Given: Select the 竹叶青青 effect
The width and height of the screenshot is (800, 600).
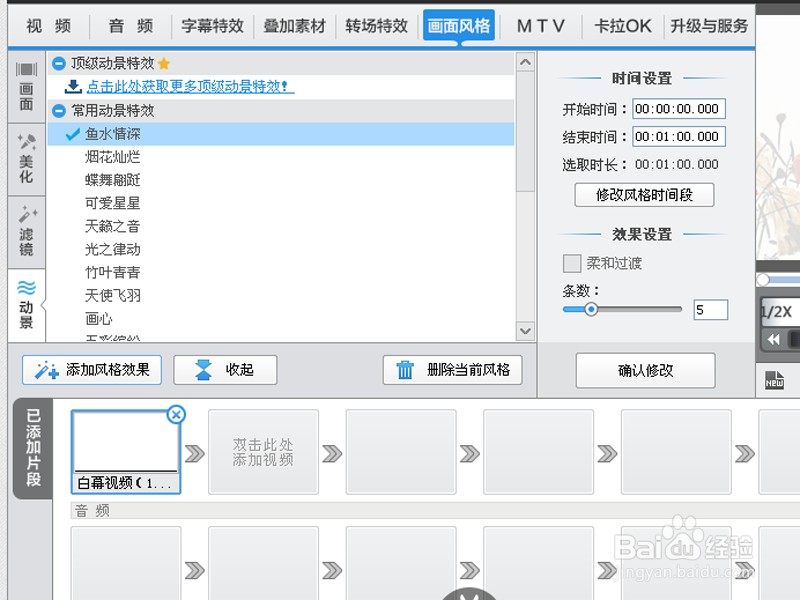Looking at the screenshot, I should pyautogui.click(x=281, y=272).
